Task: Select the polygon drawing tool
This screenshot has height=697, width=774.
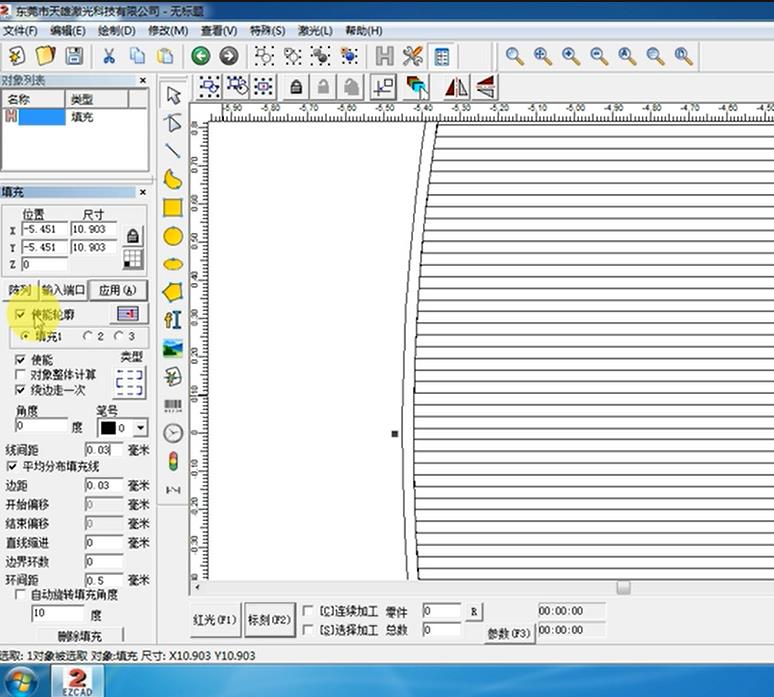Action: [173, 292]
